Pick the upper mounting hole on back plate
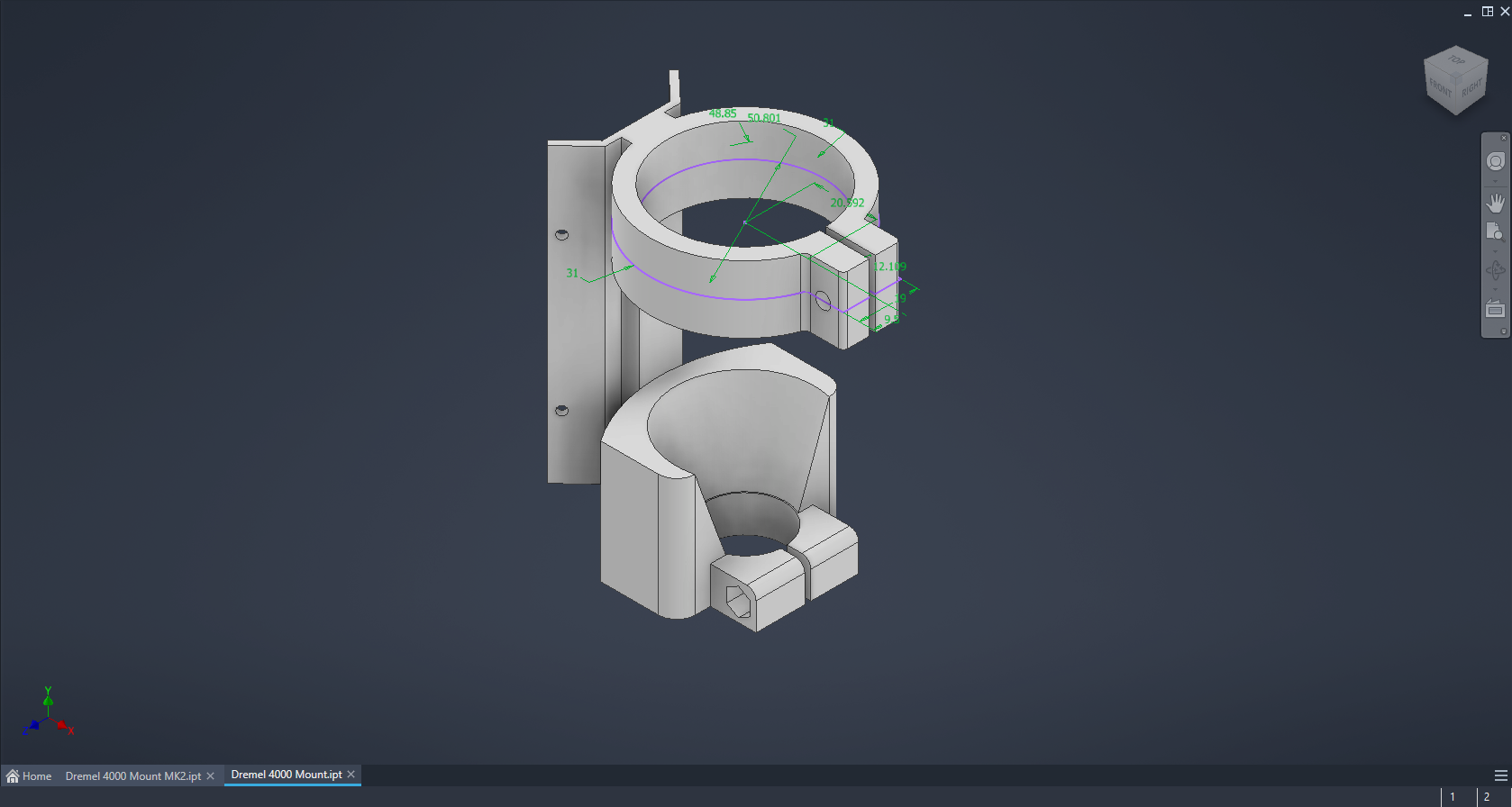 pos(561,234)
